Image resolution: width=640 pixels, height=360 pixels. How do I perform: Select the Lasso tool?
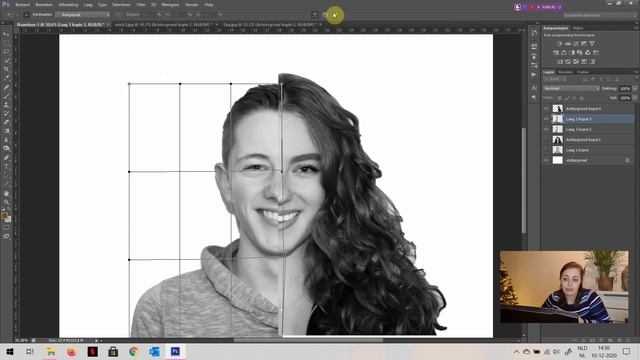coord(6,52)
